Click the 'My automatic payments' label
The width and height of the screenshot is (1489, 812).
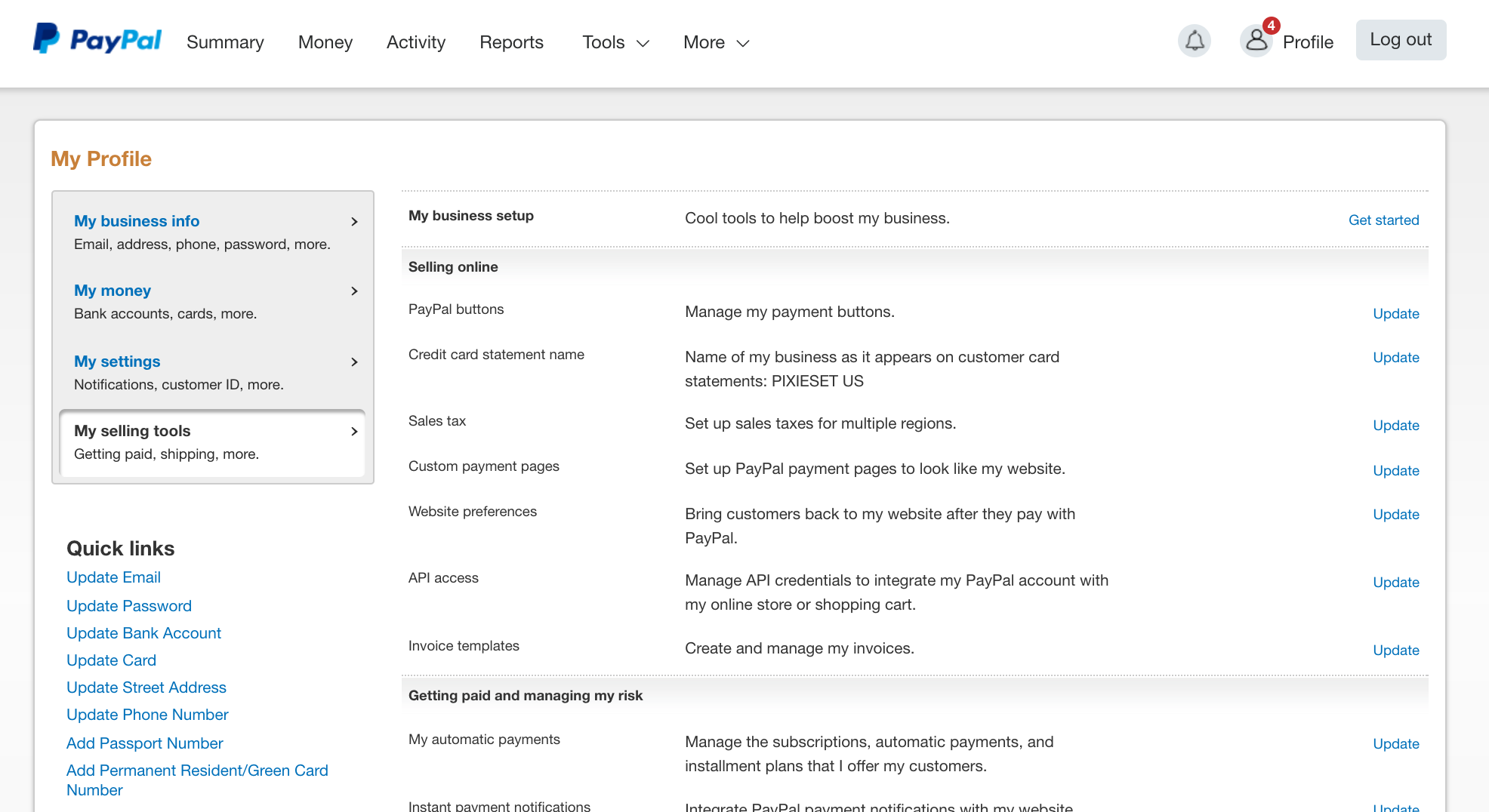click(484, 740)
